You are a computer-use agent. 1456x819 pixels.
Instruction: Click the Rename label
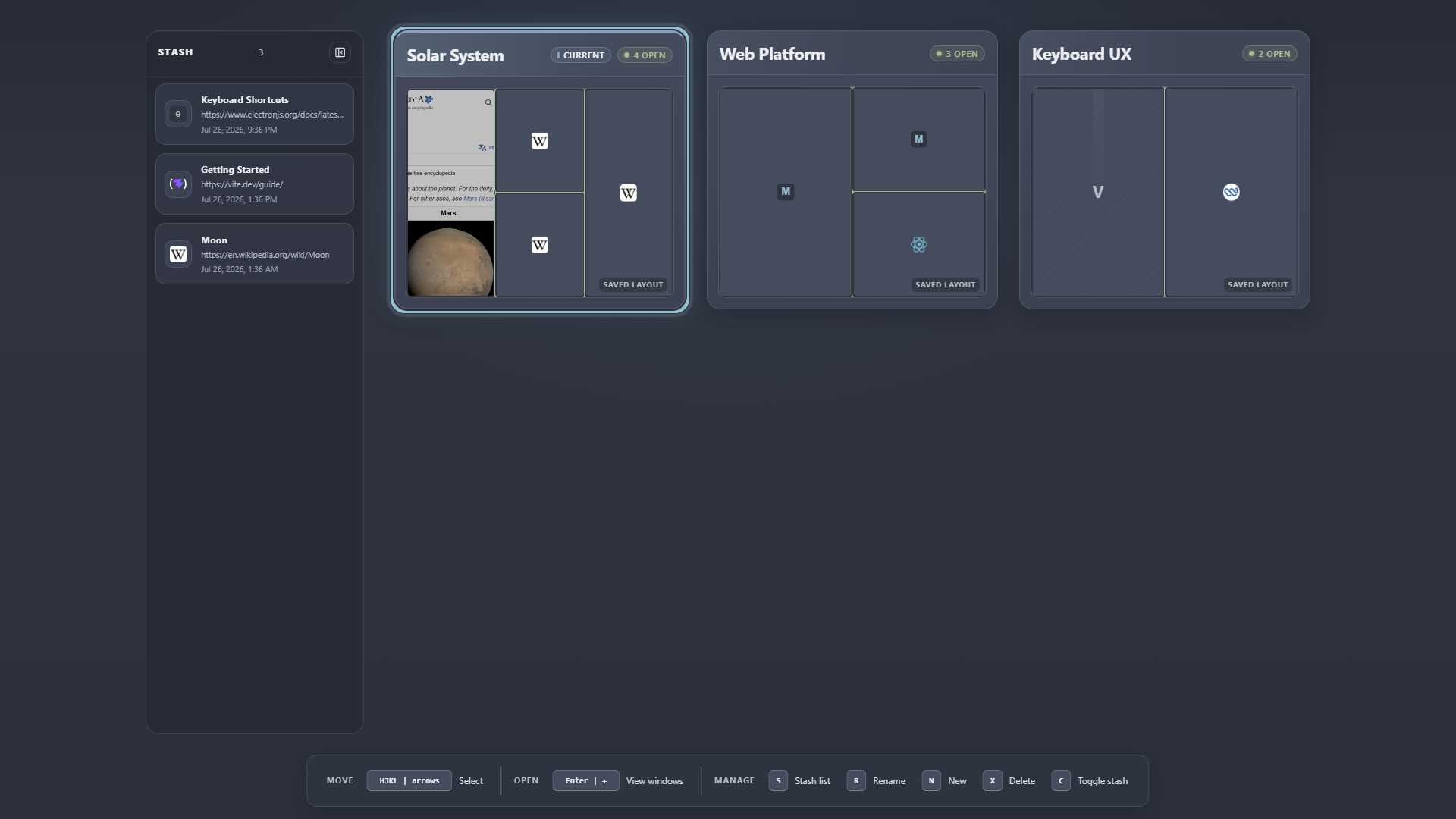point(889,781)
